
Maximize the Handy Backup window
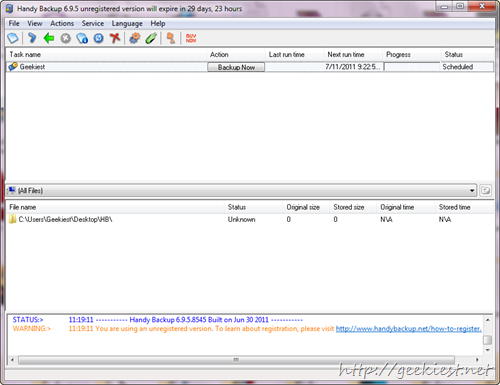(460, 6)
